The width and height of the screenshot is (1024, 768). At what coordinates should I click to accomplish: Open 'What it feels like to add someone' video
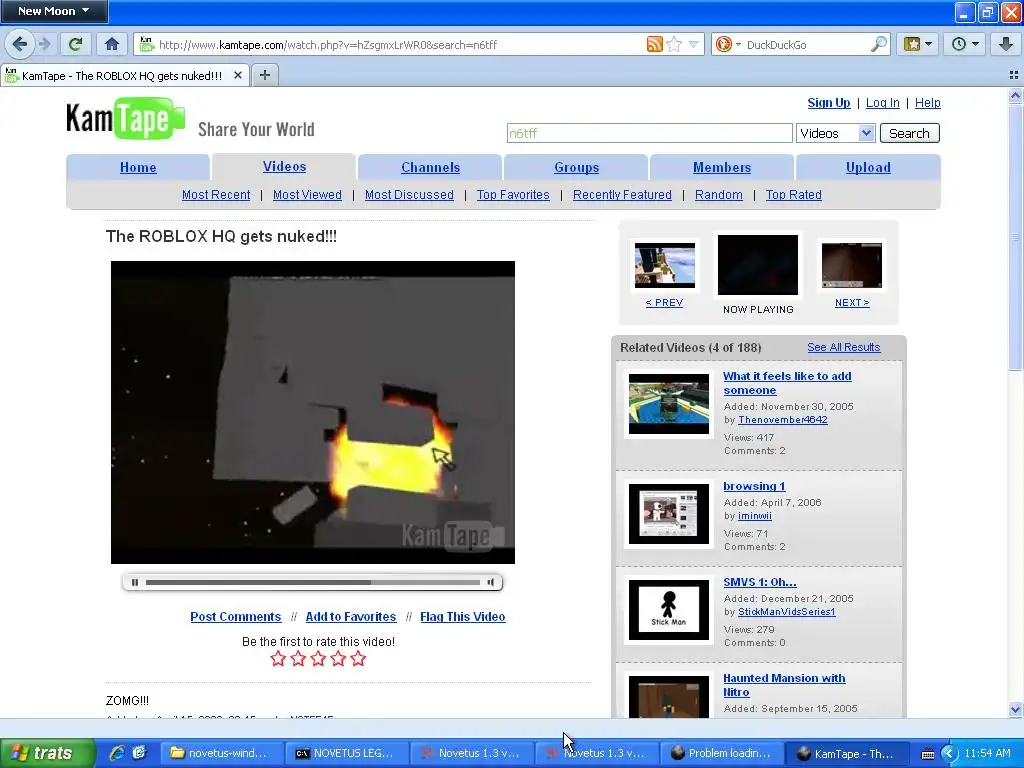click(x=787, y=383)
